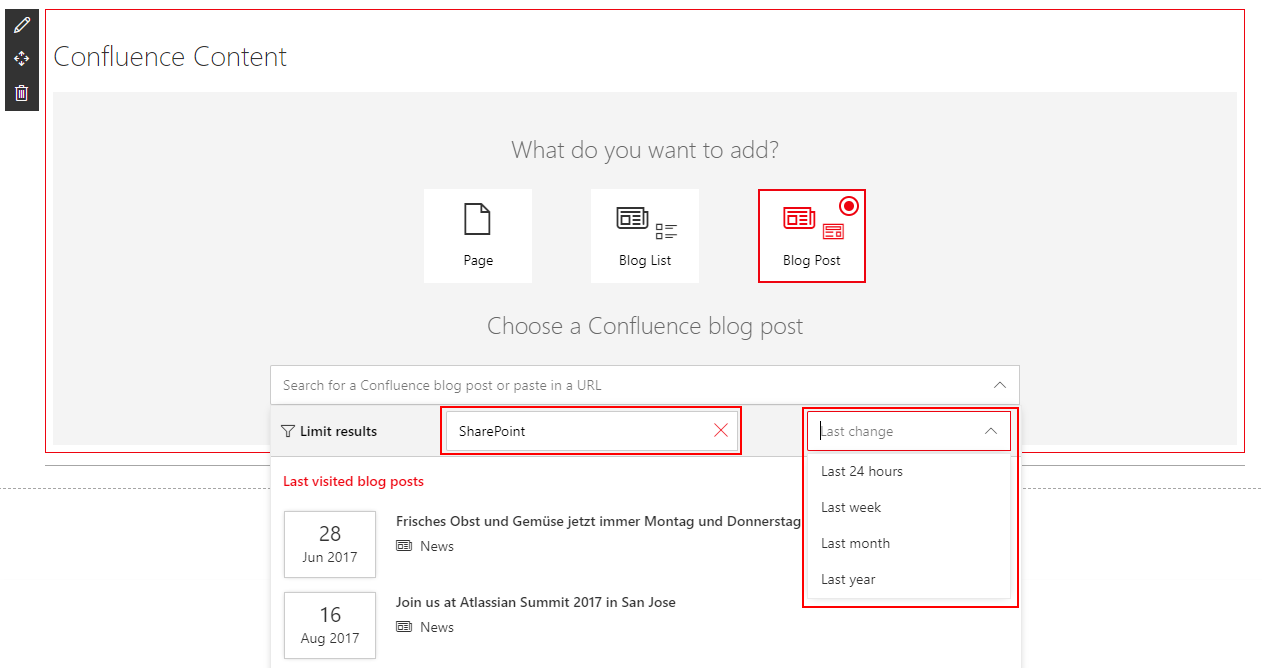Choose Last month option

855,543
